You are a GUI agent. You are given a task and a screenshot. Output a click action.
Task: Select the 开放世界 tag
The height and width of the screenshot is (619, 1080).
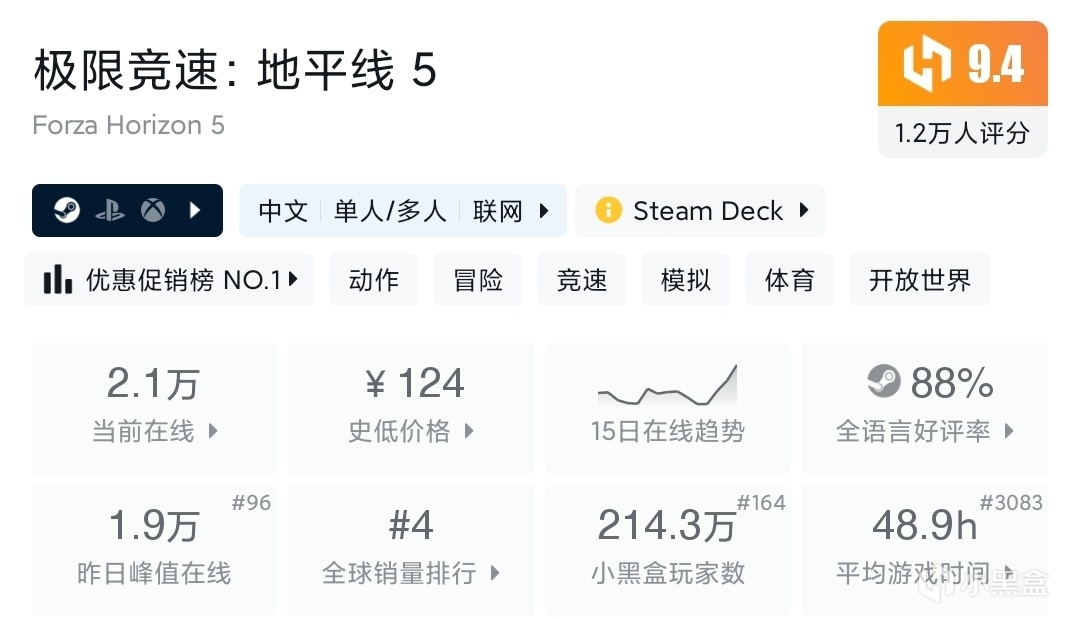pyautogui.click(x=920, y=280)
